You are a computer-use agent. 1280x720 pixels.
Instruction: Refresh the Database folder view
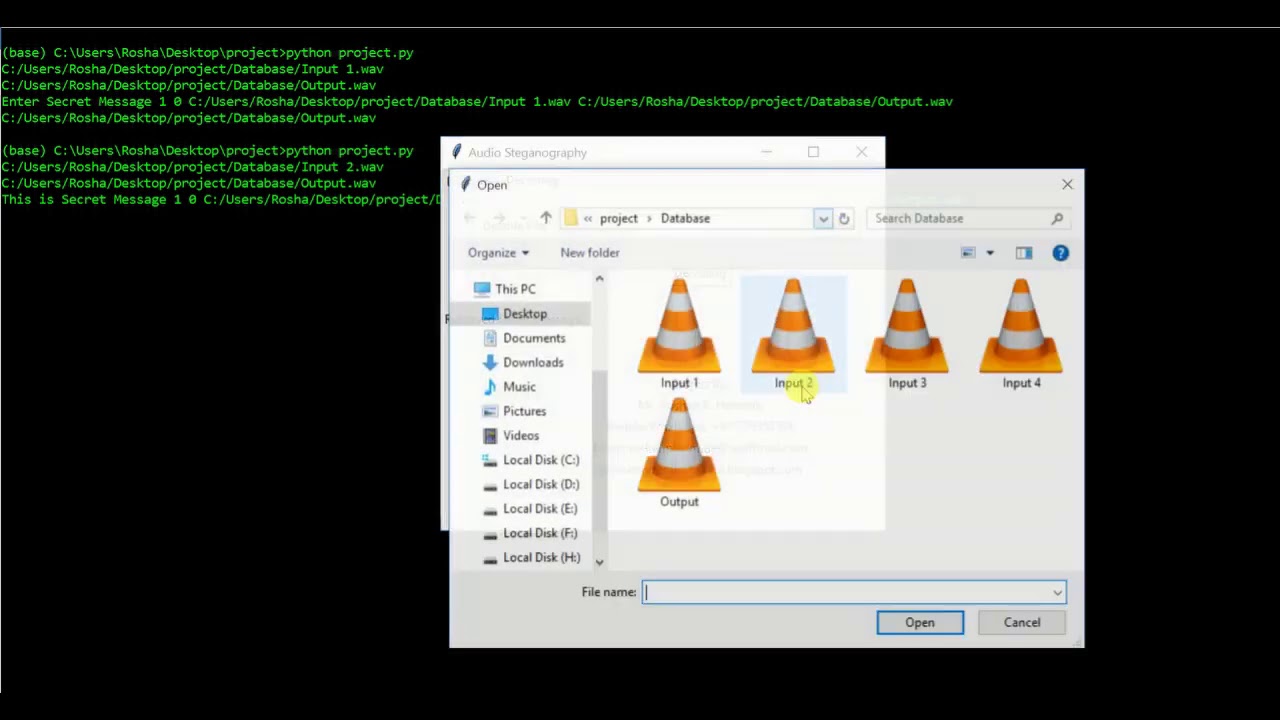(844, 218)
